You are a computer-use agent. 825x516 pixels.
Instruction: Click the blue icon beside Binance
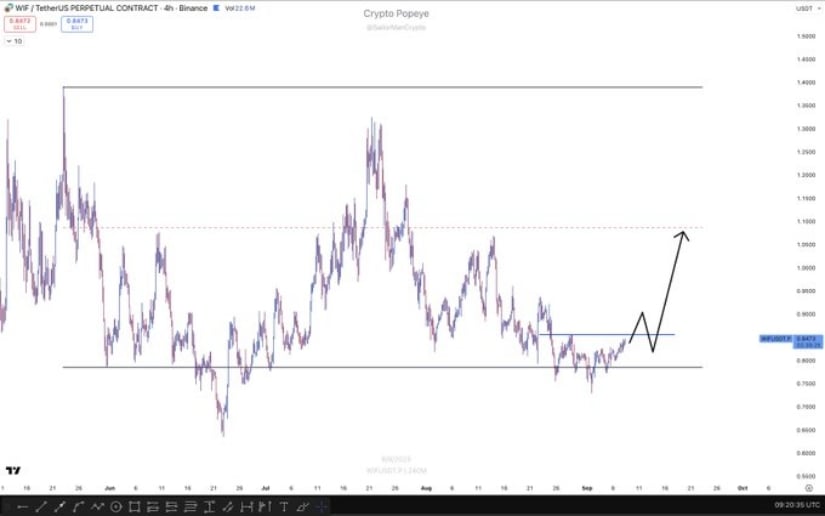tap(216, 8)
